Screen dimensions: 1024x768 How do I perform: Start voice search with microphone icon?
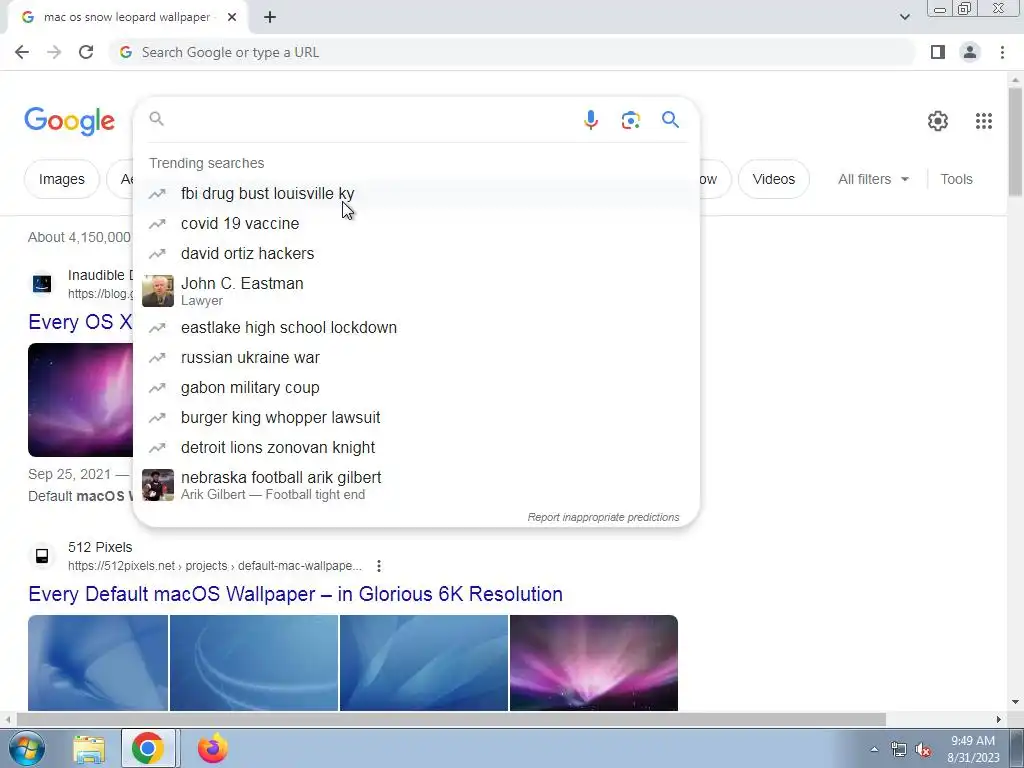[591, 120]
